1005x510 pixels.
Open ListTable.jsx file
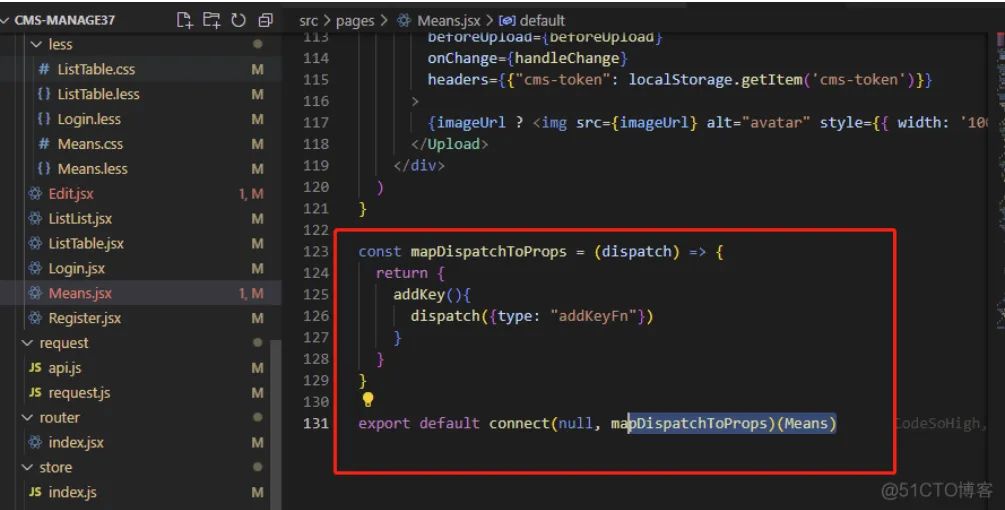[x=87, y=243]
